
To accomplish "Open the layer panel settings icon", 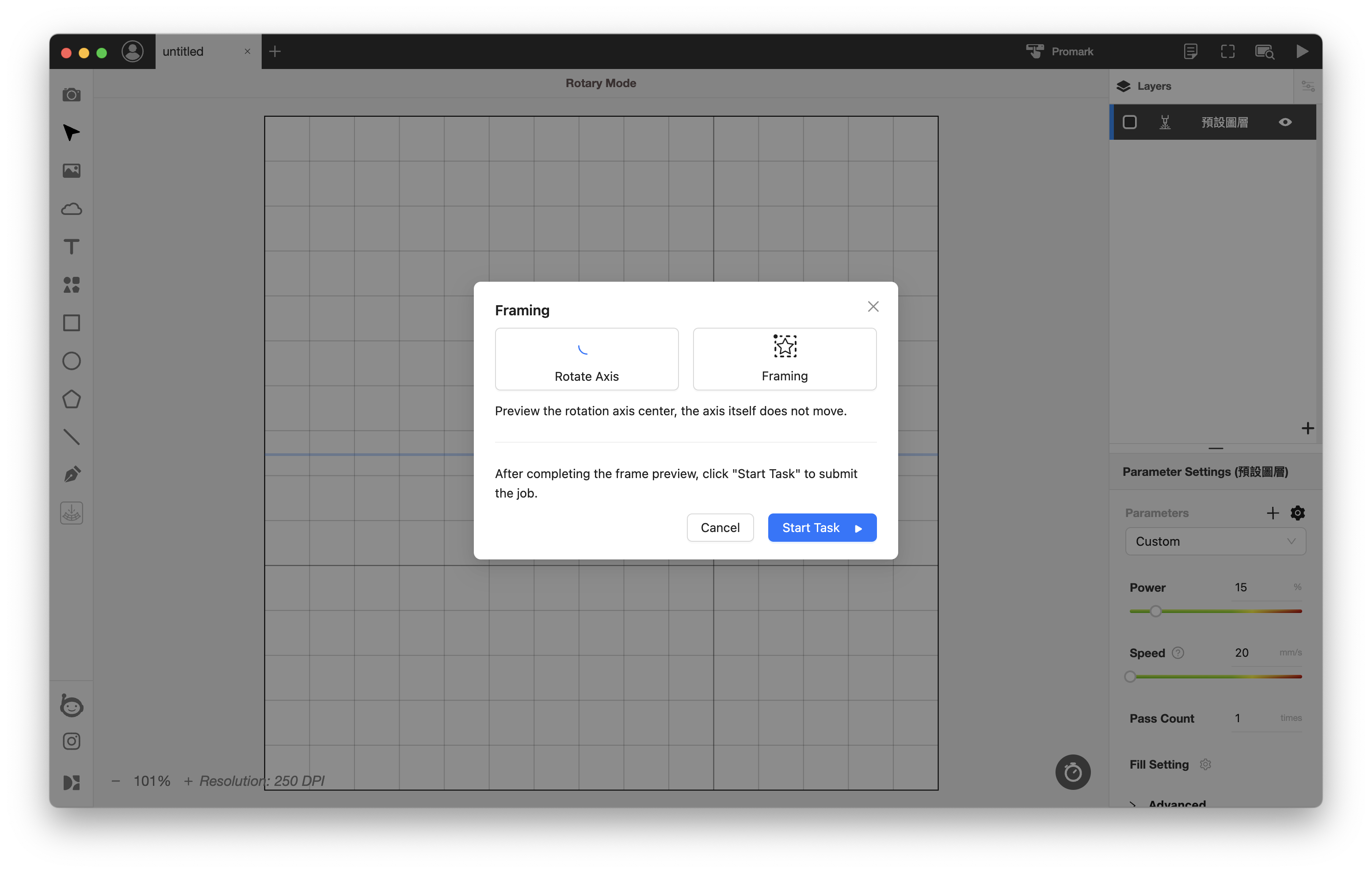I will (x=1308, y=86).
